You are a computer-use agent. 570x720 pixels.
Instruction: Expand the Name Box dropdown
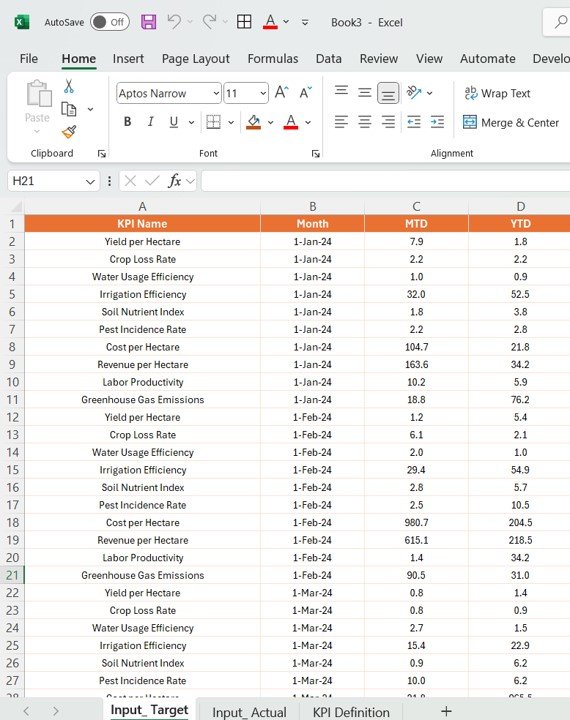90,181
